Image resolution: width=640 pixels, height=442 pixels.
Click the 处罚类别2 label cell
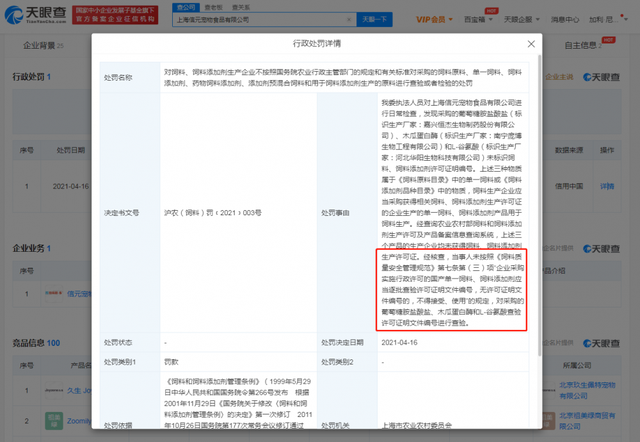click(x=347, y=362)
